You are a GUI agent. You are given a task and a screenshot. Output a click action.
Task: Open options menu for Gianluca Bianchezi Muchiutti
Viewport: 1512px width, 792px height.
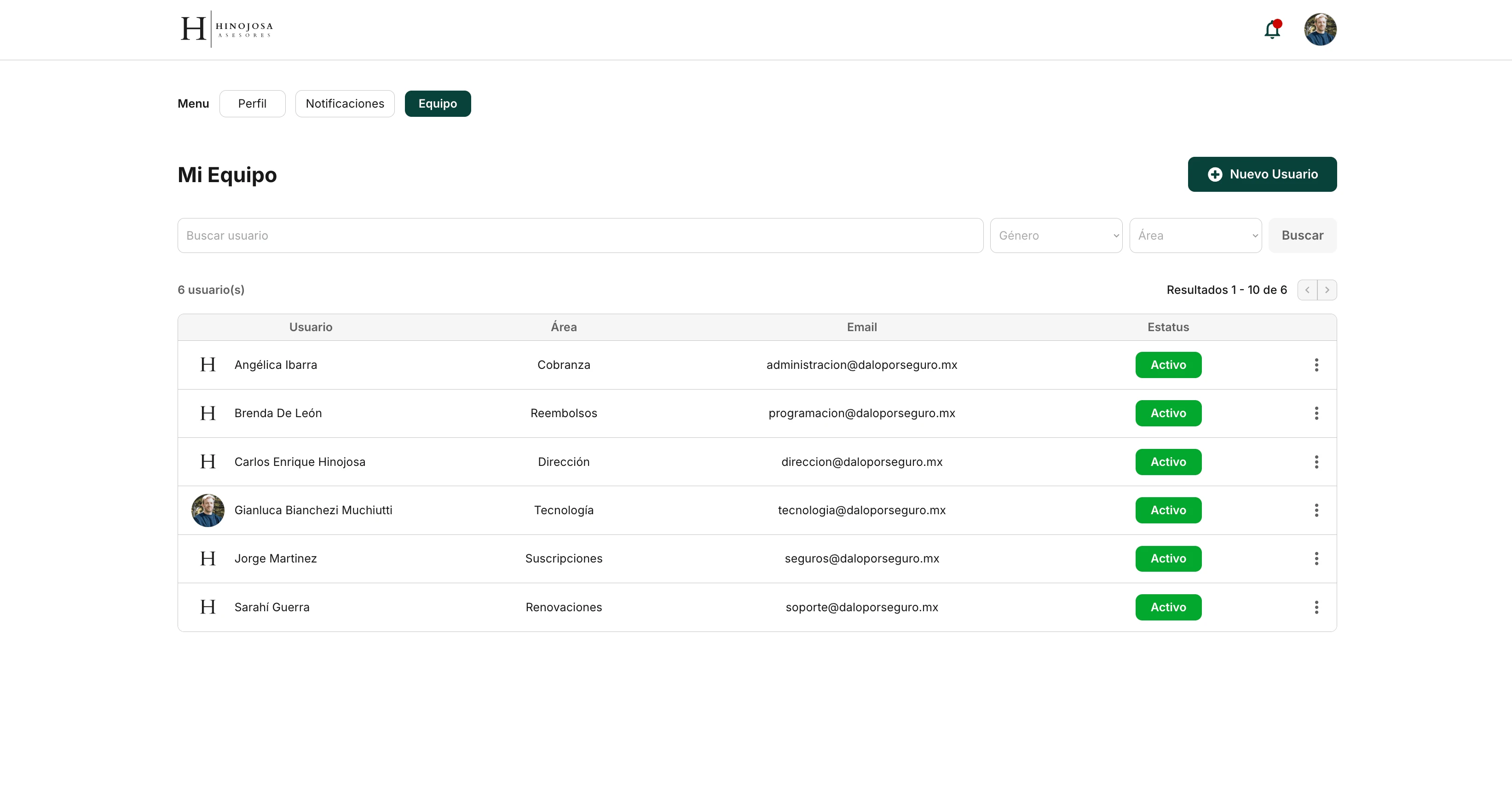1316,511
